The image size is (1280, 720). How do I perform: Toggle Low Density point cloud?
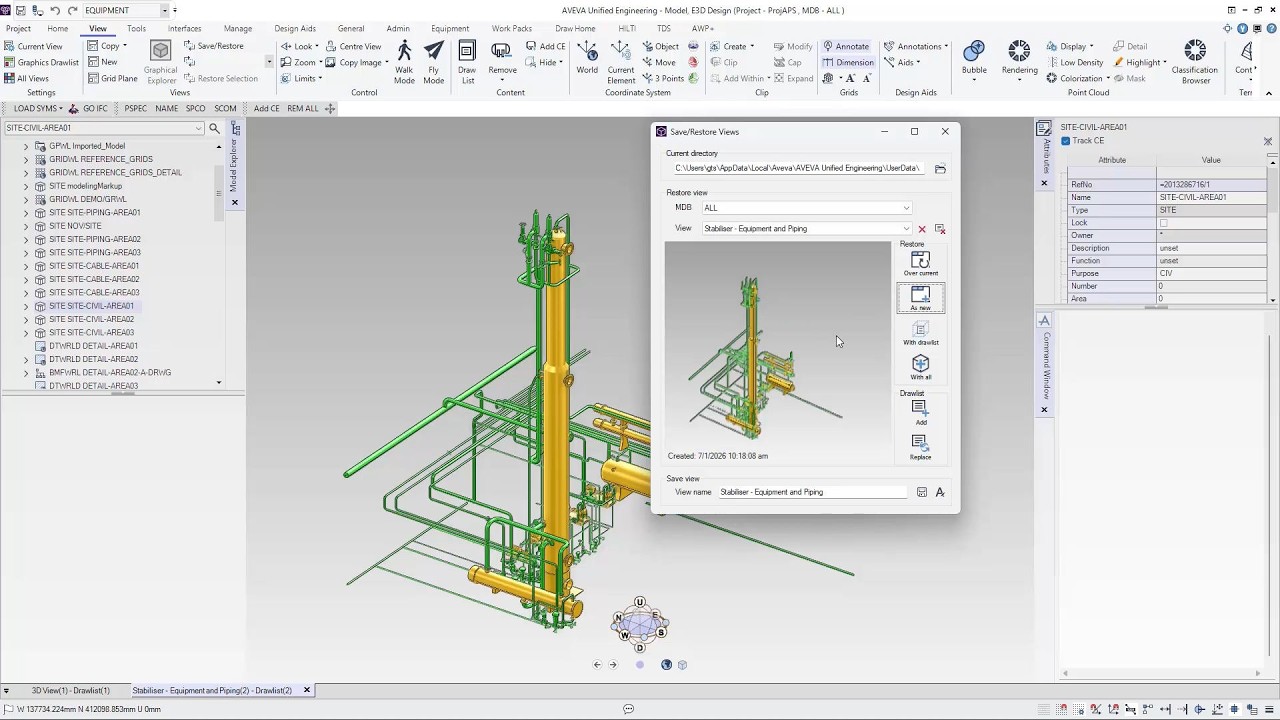(x=1075, y=62)
